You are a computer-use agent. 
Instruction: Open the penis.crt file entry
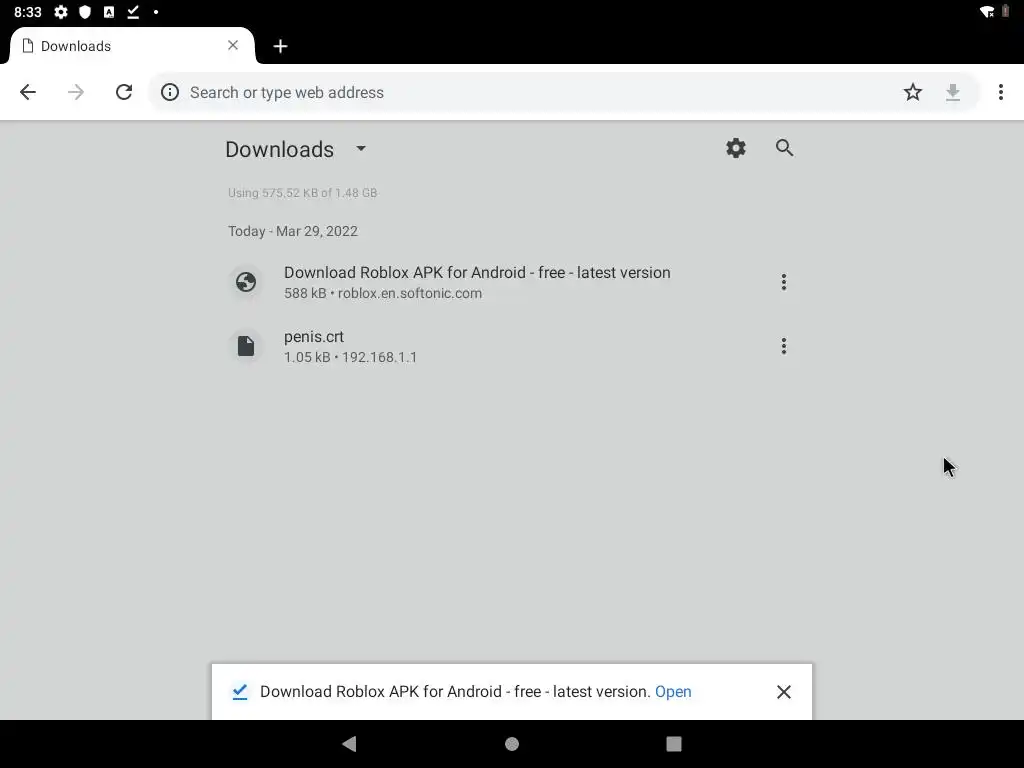(x=512, y=346)
